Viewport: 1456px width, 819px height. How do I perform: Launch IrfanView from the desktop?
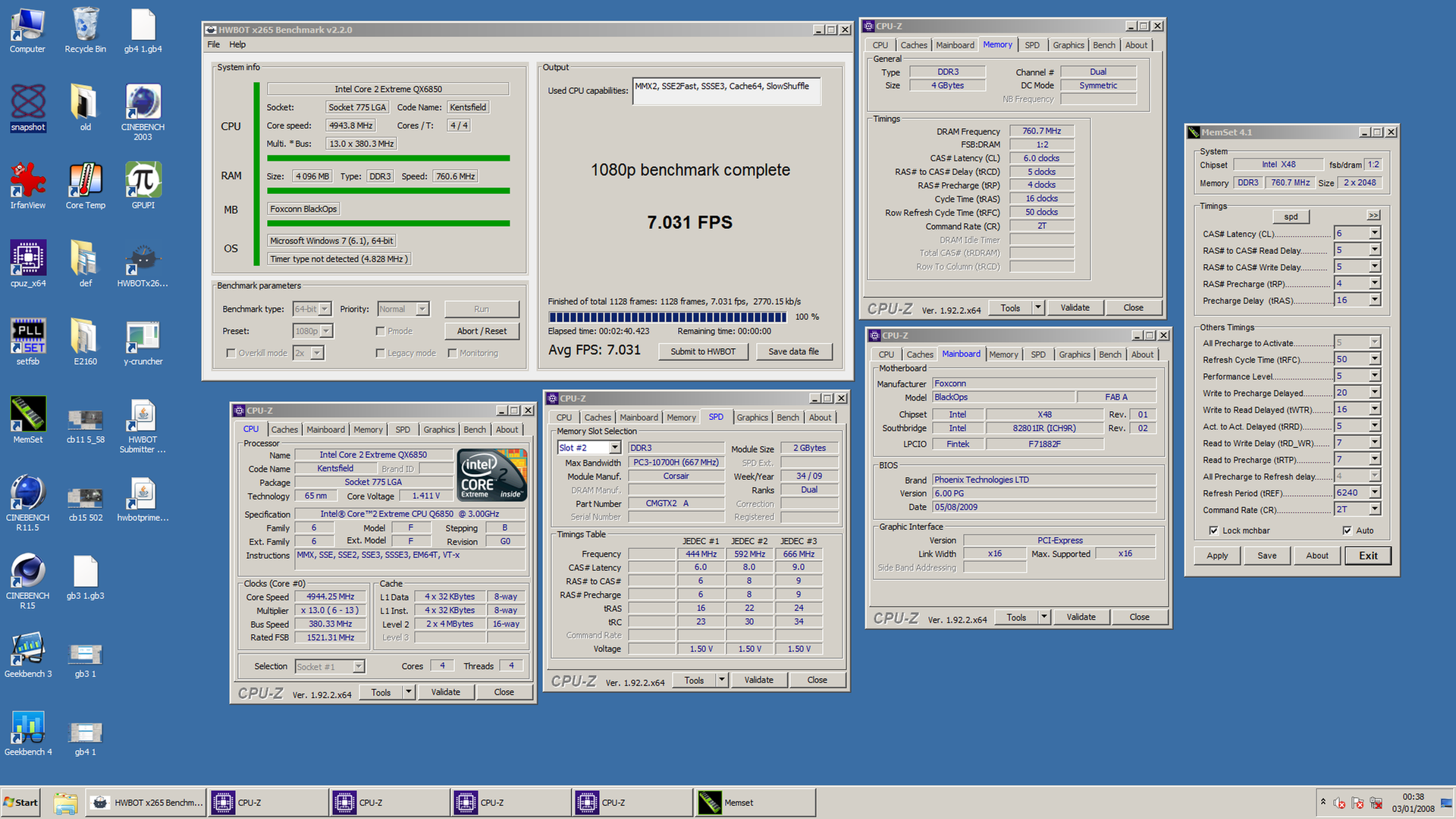[27, 187]
